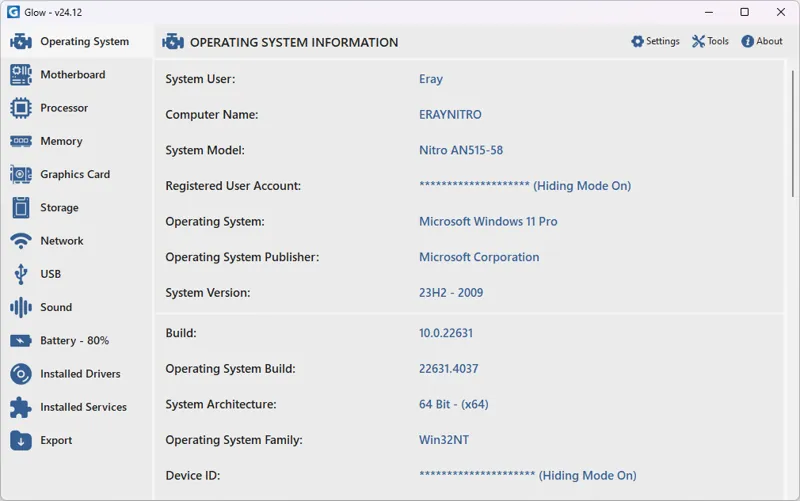Click the Battery icon in sidebar

[20, 340]
